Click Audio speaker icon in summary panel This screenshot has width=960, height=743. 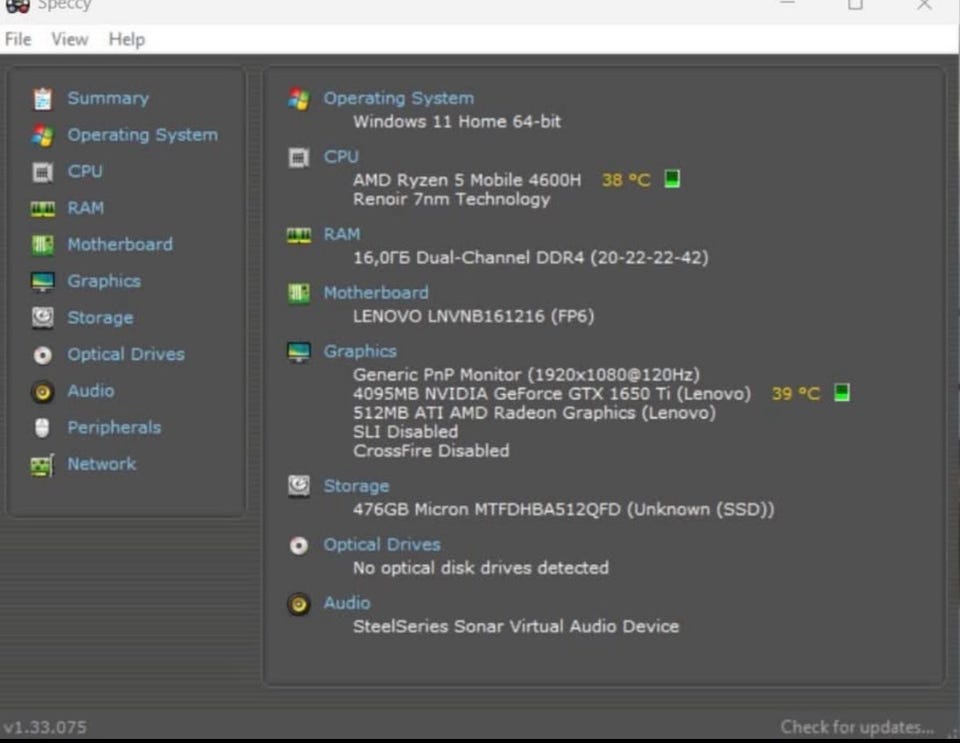pos(299,605)
